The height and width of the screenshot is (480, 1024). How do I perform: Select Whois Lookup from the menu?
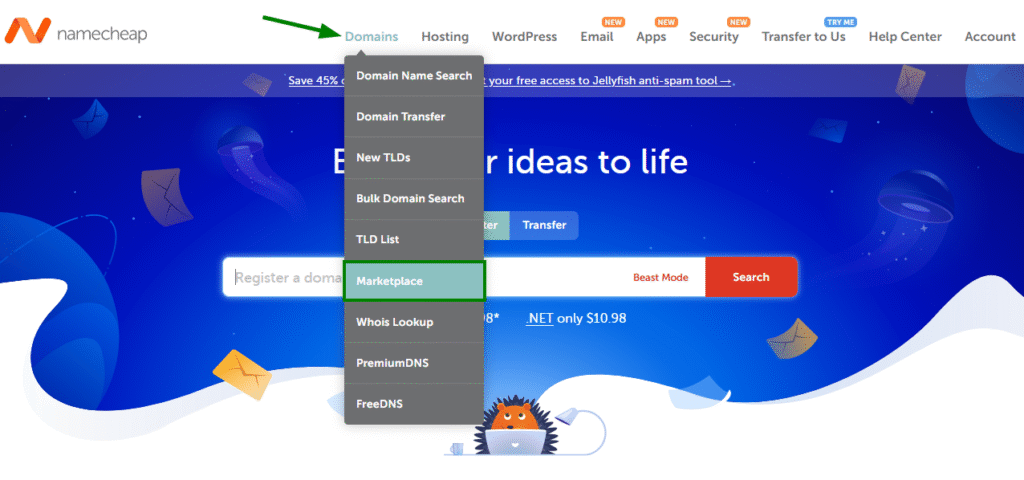[x=414, y=322]
